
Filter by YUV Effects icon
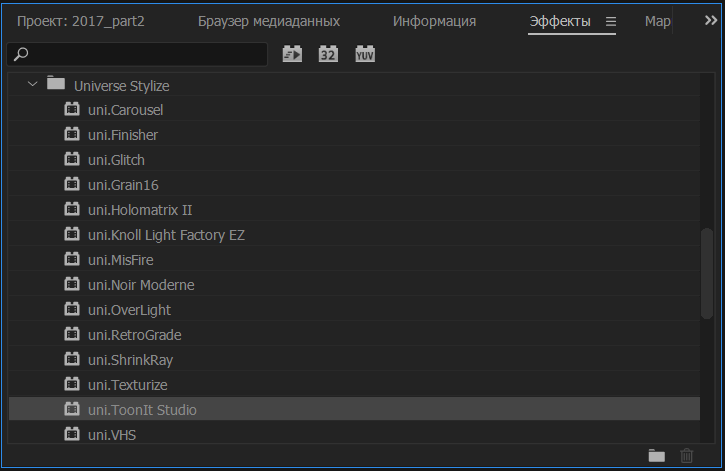point(365,54)
